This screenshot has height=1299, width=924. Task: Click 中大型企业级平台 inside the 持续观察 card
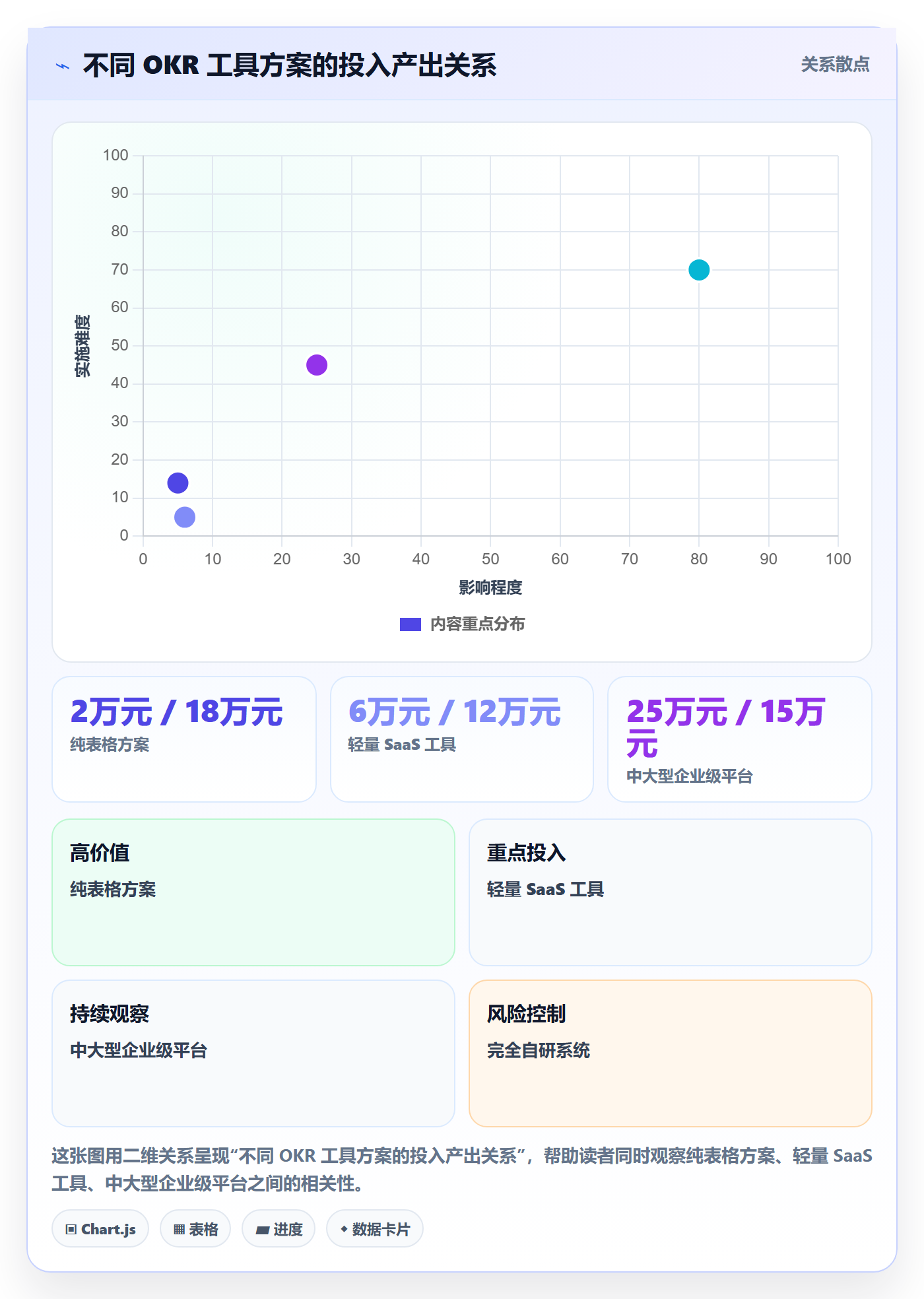pyautogui.click(x=139, y=1050)
